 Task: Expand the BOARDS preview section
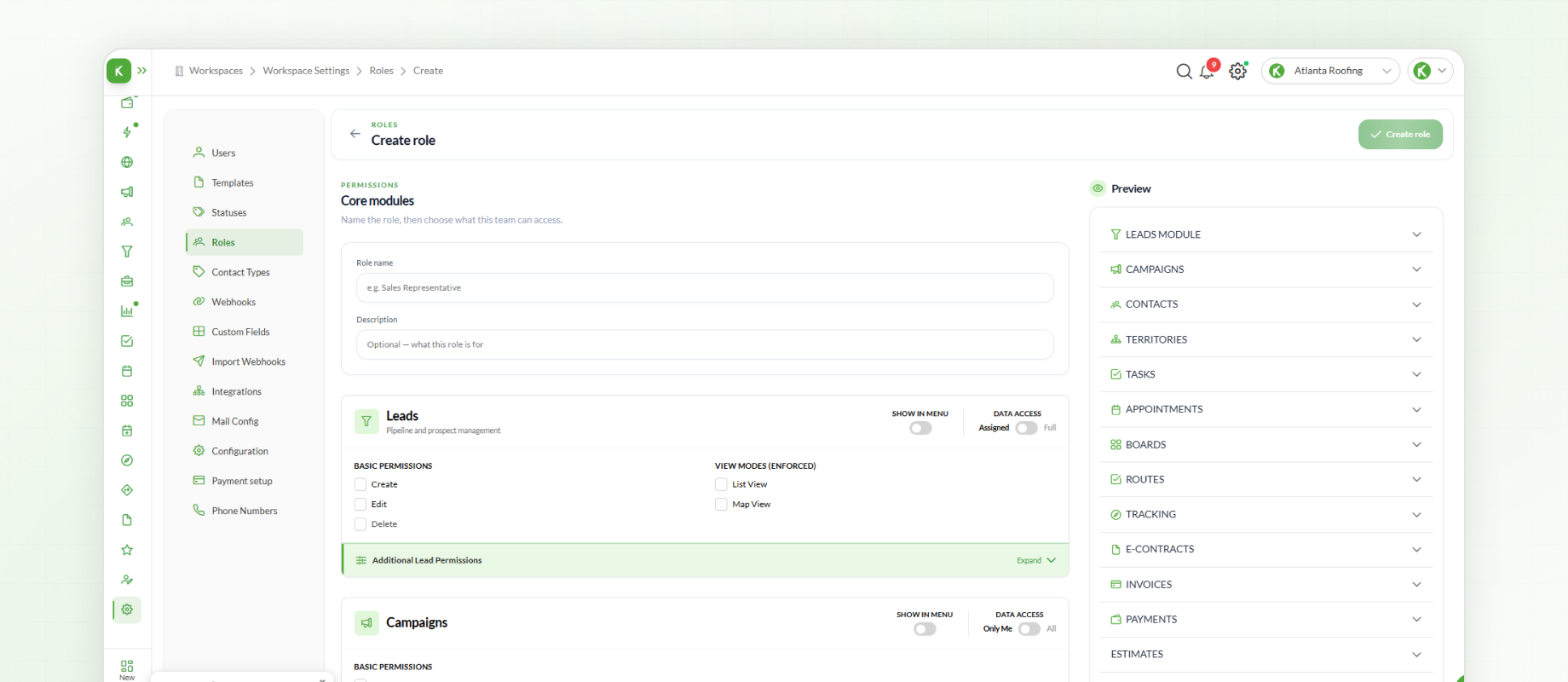click(x=1266, y=445)
